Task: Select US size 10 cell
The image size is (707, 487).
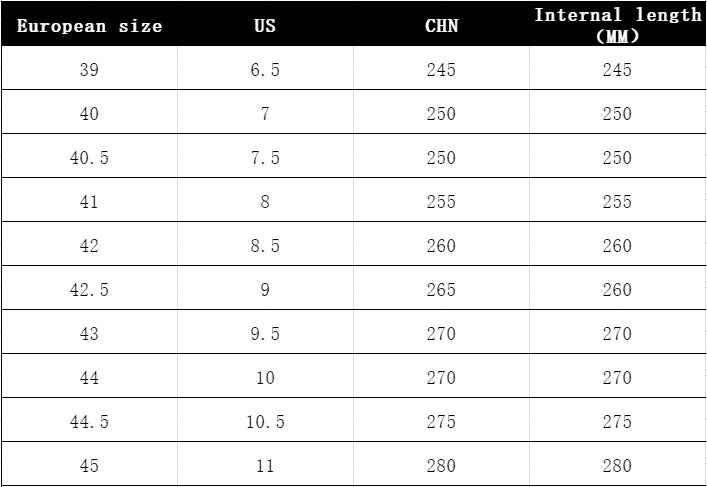Action: tap(265, 377)
